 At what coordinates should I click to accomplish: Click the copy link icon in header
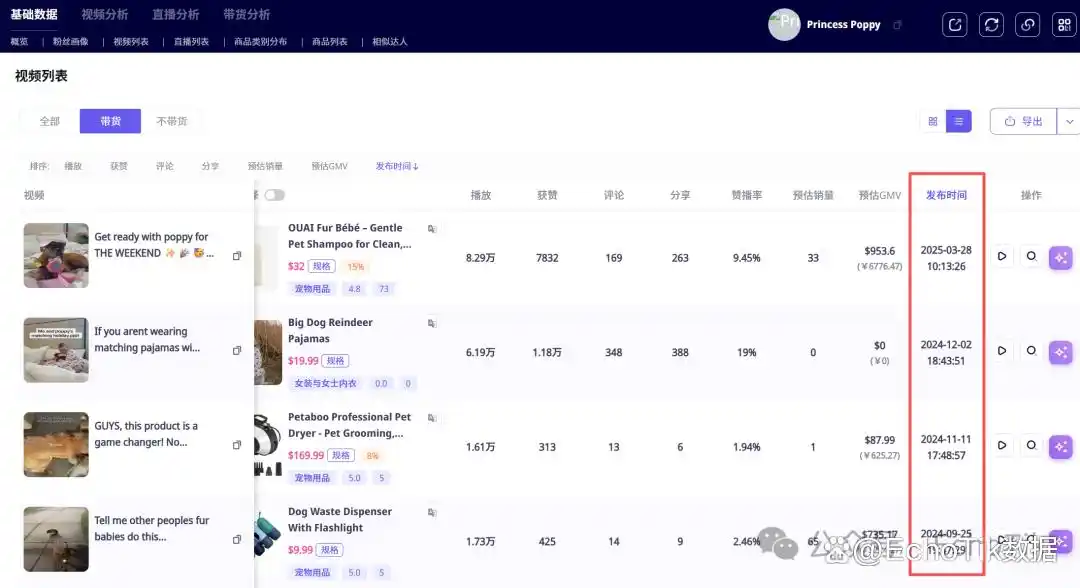click(1027, 25)
